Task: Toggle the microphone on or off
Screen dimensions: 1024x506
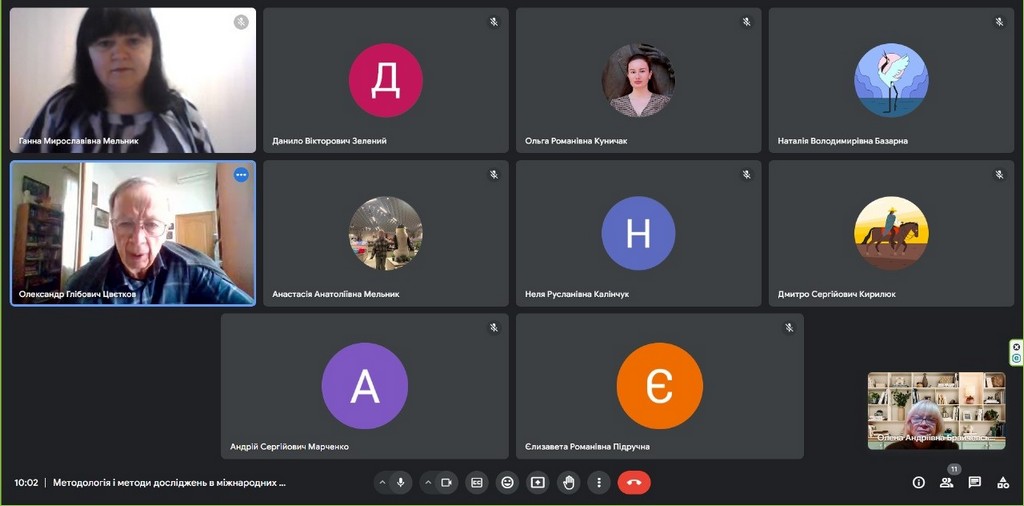Action: pyautogui.click(x=401, y=482)
